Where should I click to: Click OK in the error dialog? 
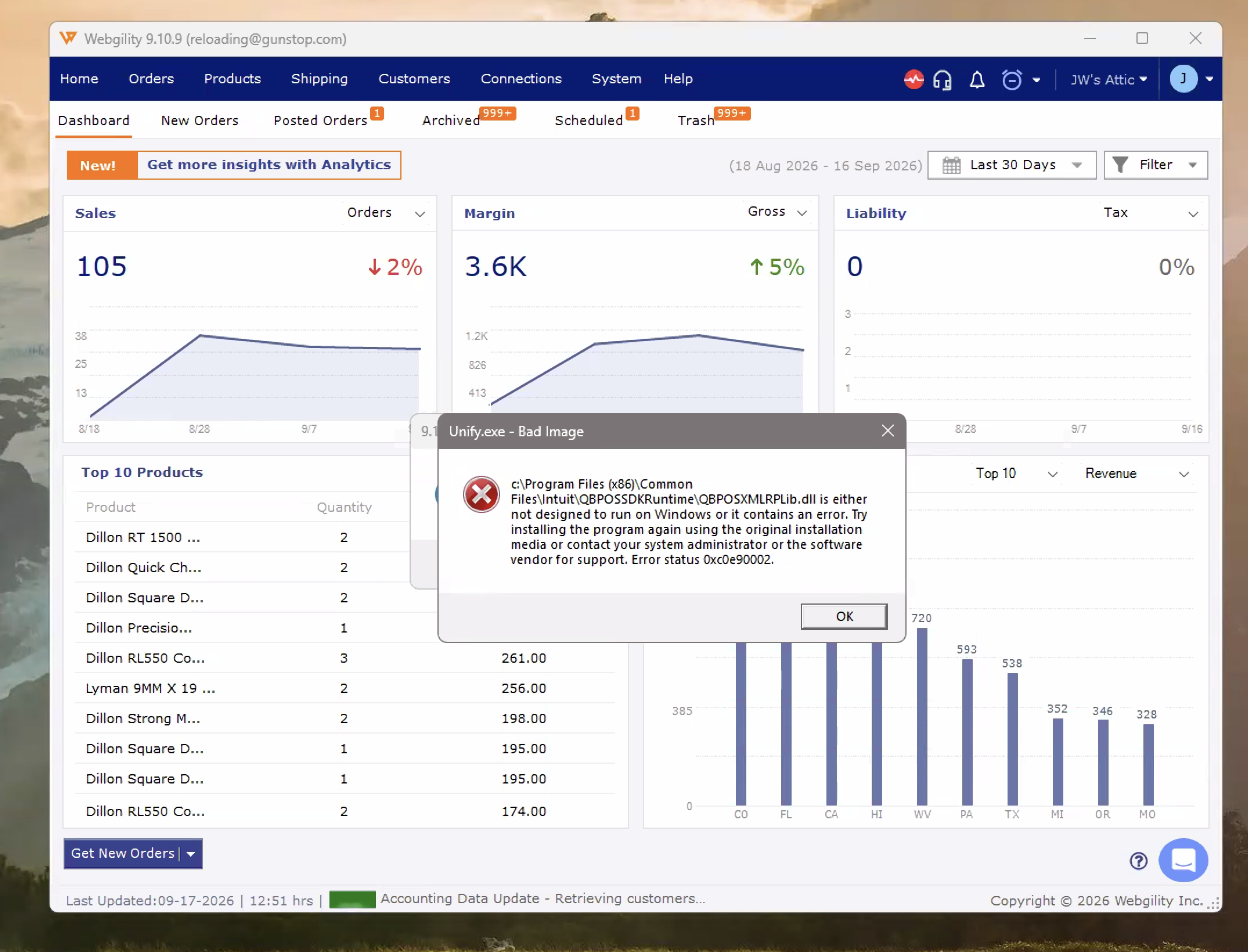(844, 616)
